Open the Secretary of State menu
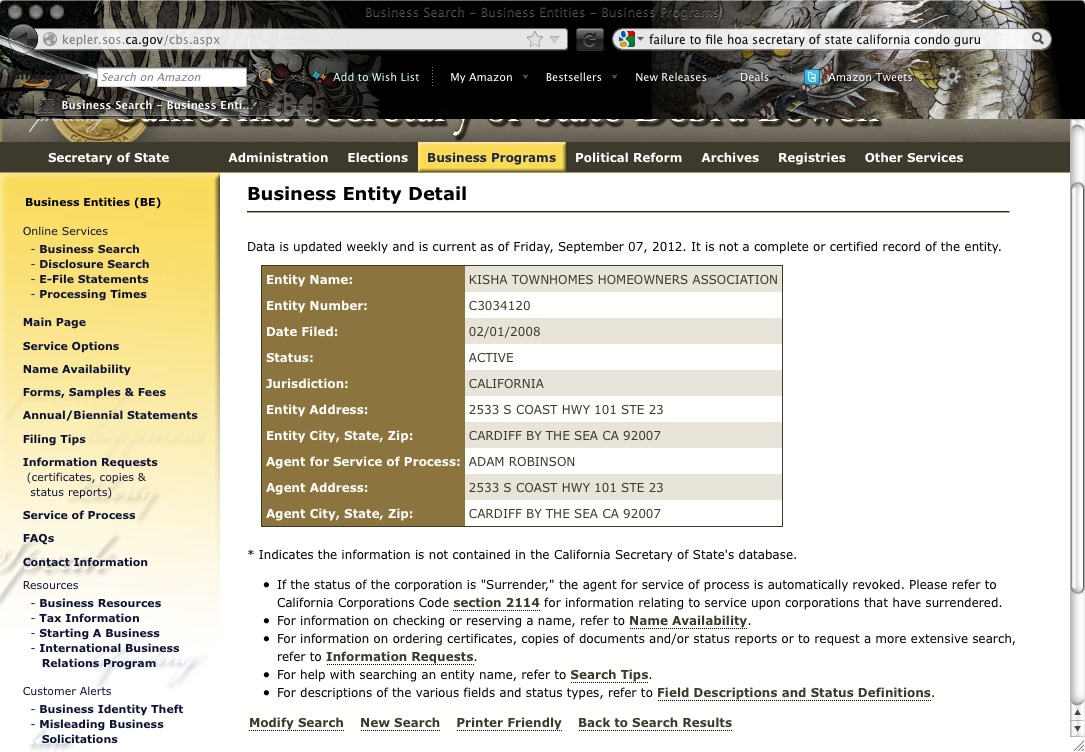Image resolution: width=1085 pixels, height=752 pixels. click(109, 158)
